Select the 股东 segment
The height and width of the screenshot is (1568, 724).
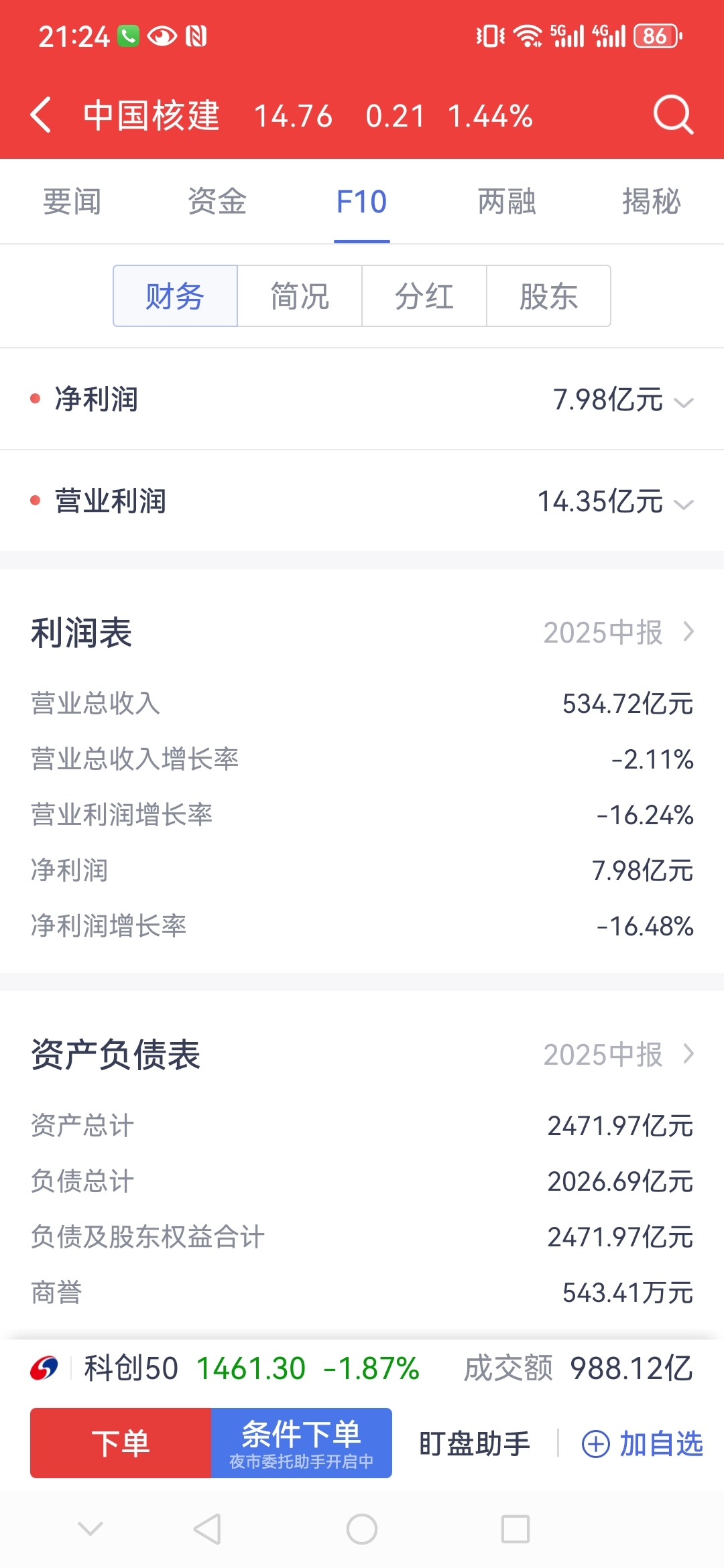[548, 296]
